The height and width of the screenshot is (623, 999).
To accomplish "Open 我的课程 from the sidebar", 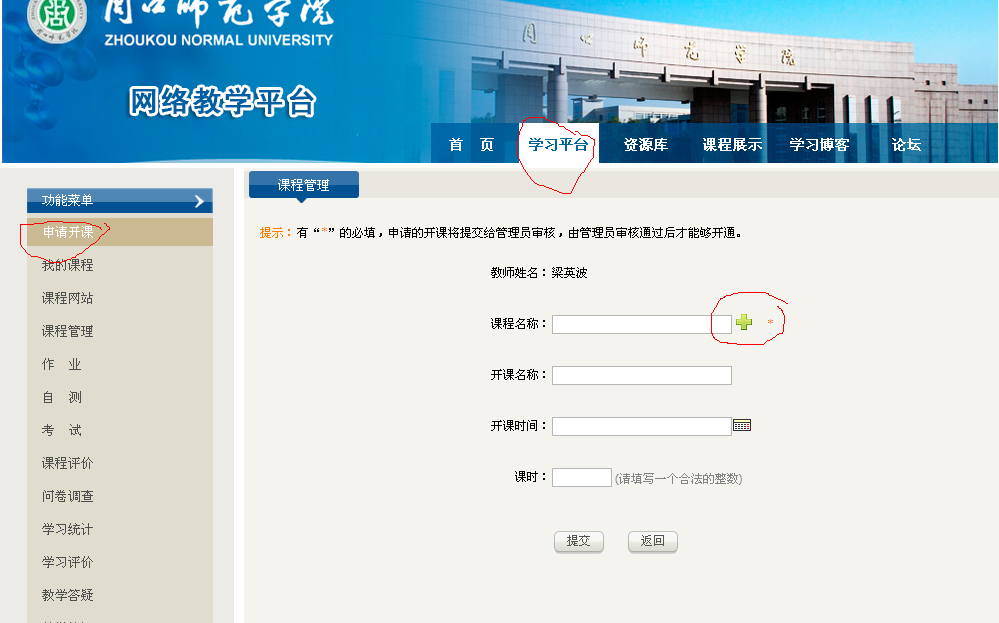I will pos(67,265).
